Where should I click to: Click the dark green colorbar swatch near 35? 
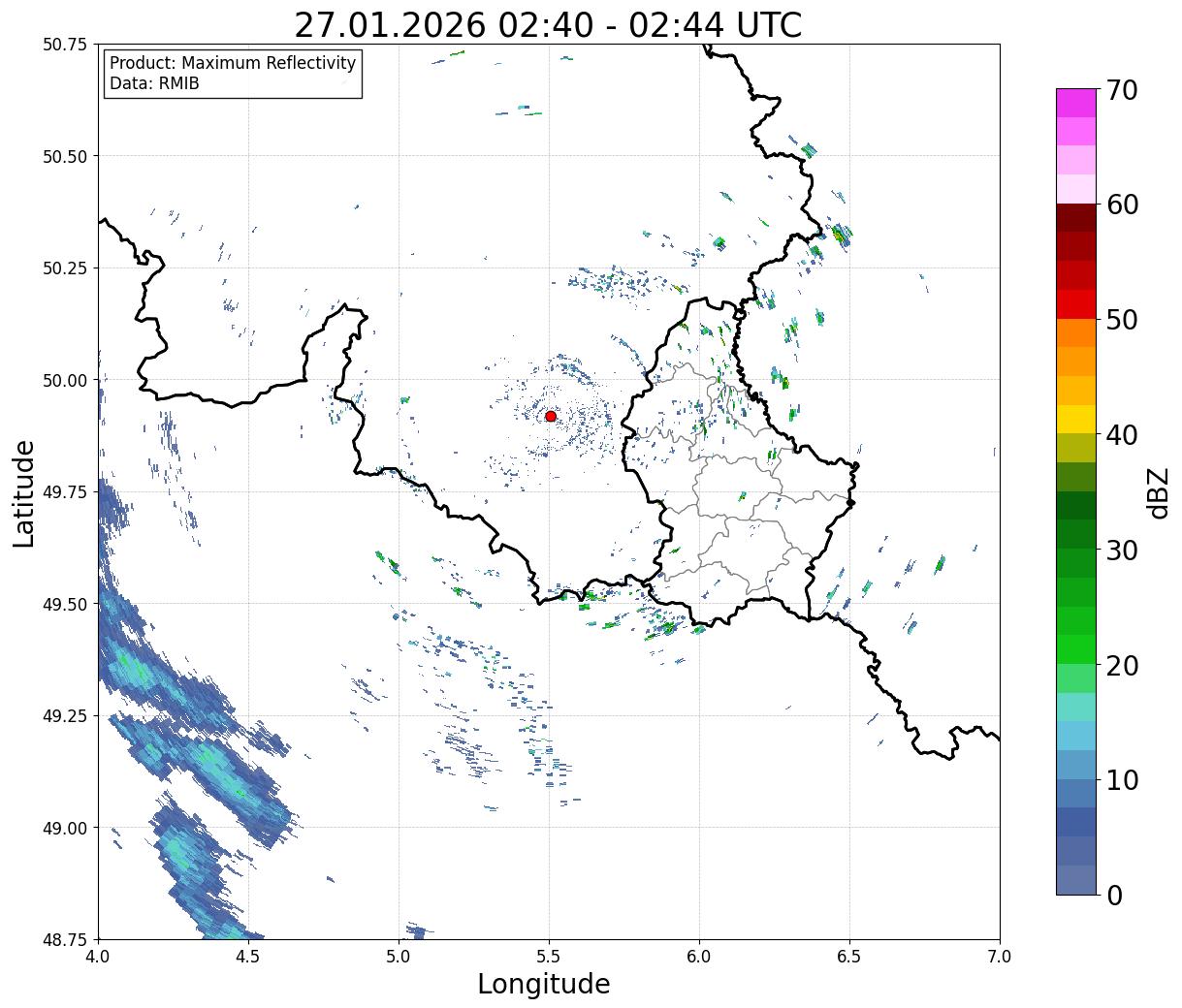1076,505
